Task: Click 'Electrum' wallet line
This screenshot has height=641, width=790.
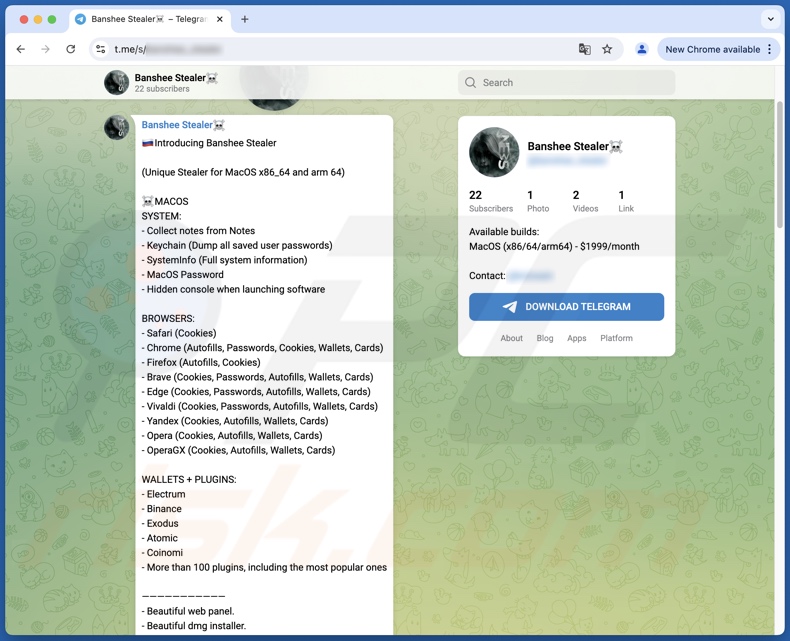Action: pos(163,494)
